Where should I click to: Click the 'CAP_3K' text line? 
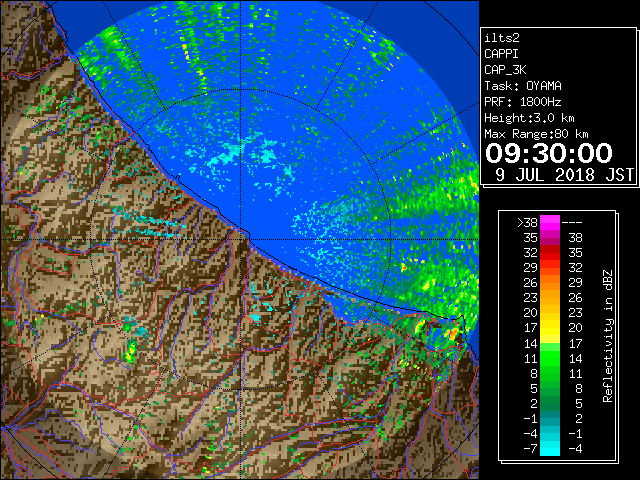[x=505, y=70]
